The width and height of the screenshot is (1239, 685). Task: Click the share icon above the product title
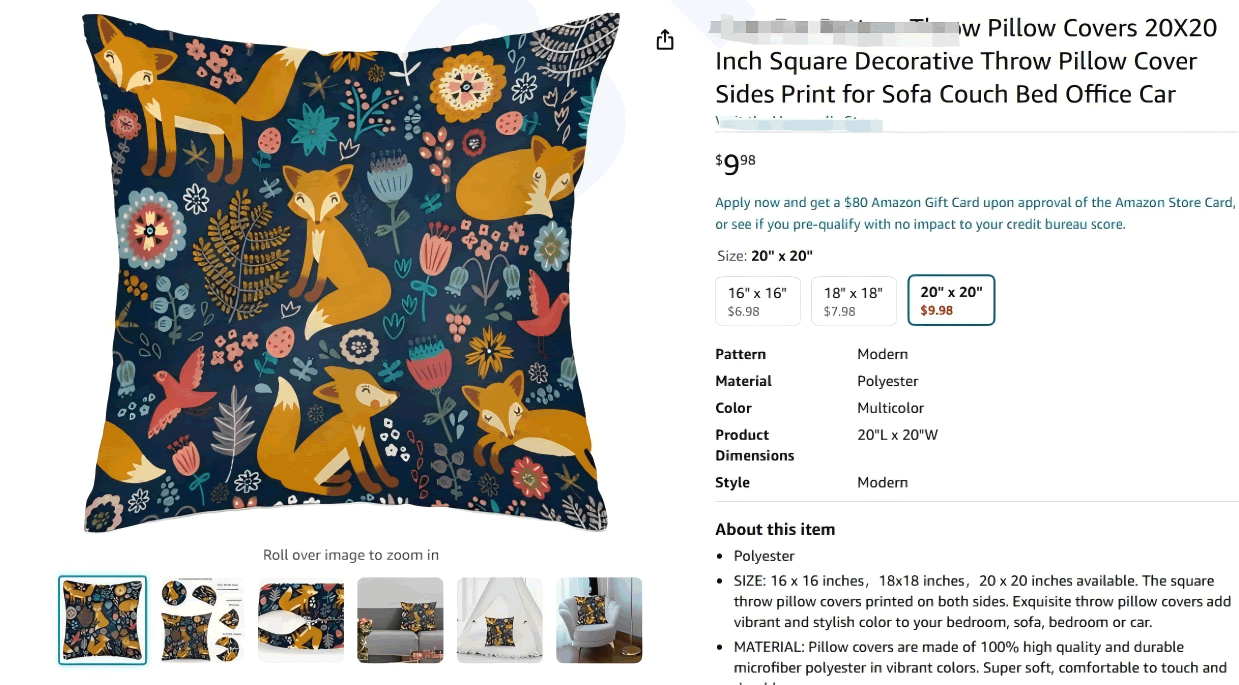pyautogui.click(x=665, y=40)
